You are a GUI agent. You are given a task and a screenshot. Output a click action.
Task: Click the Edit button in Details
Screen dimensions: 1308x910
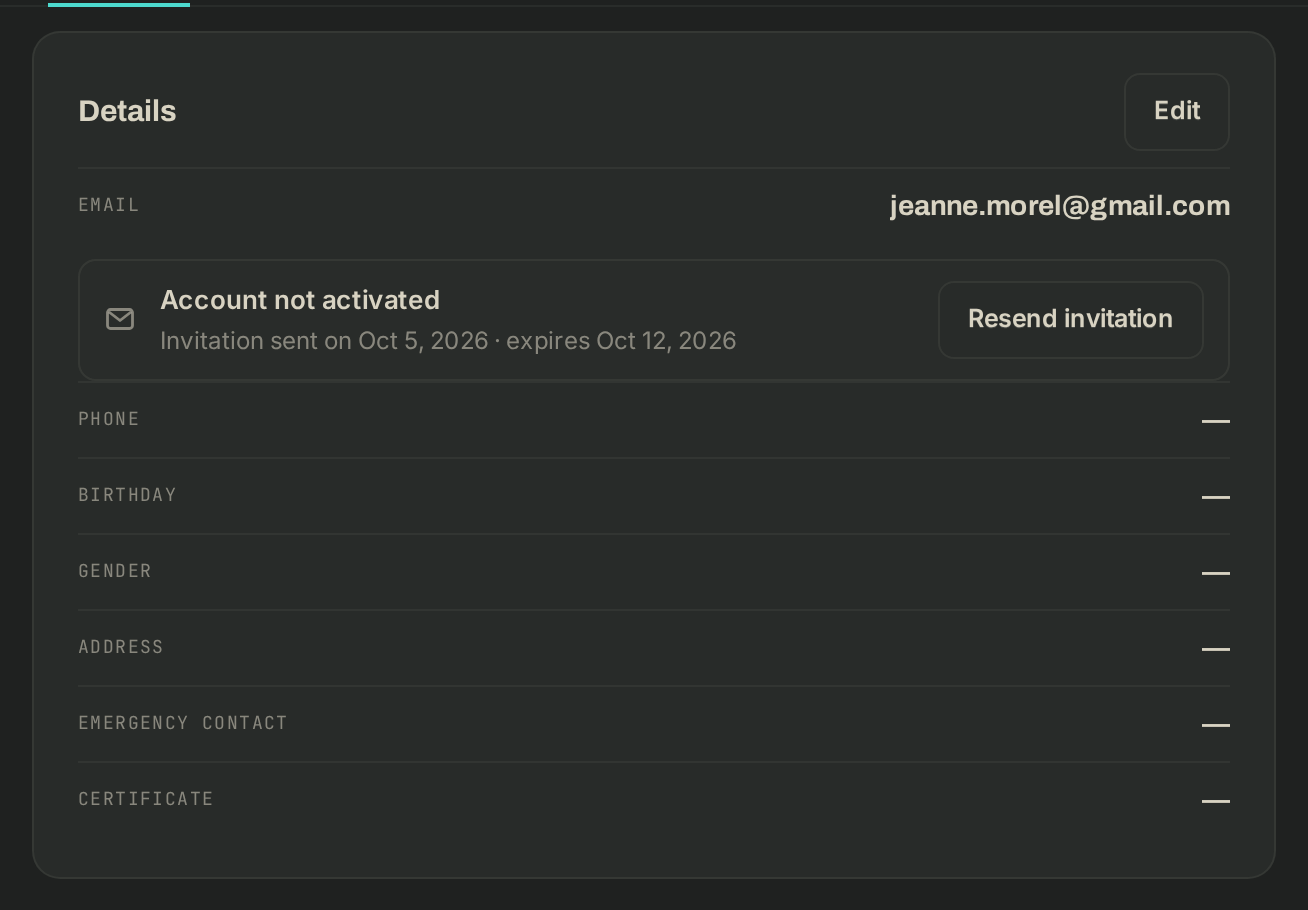coord(1176,112)
